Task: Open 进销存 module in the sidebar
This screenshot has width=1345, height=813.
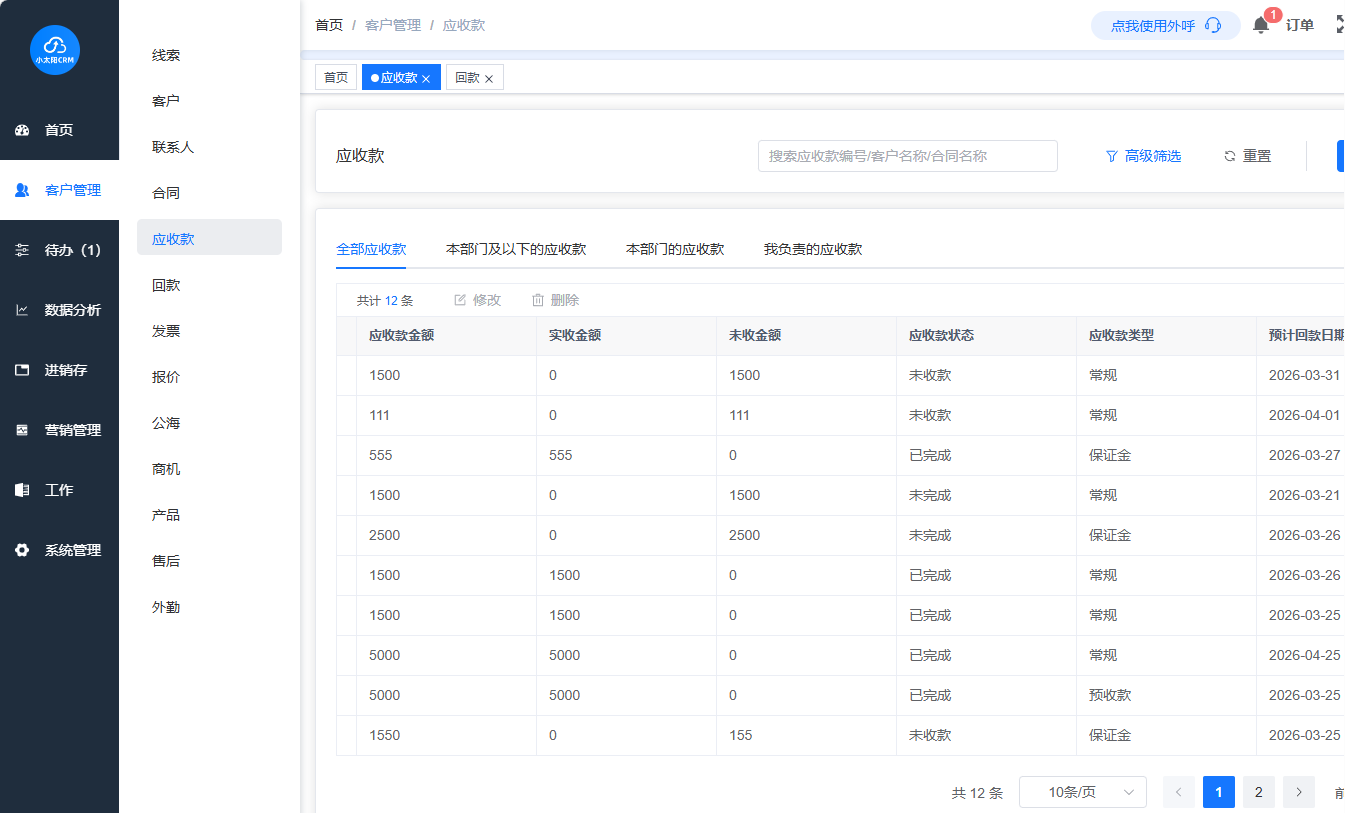Action: tap(59, 370)
